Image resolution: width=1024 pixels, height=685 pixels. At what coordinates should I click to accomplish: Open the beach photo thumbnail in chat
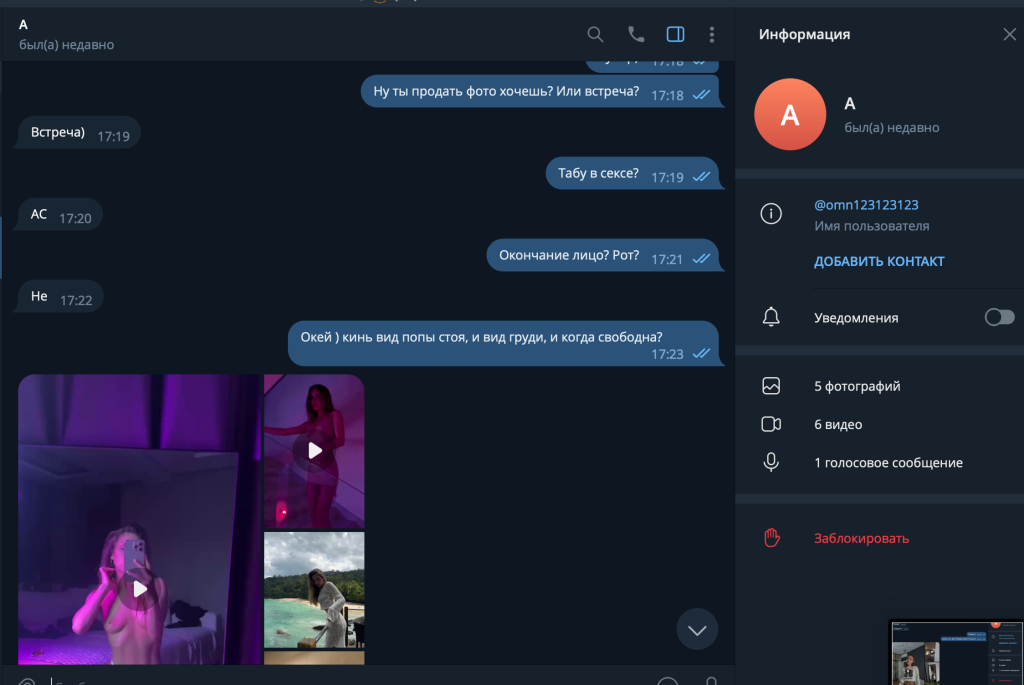pos(314,590)
